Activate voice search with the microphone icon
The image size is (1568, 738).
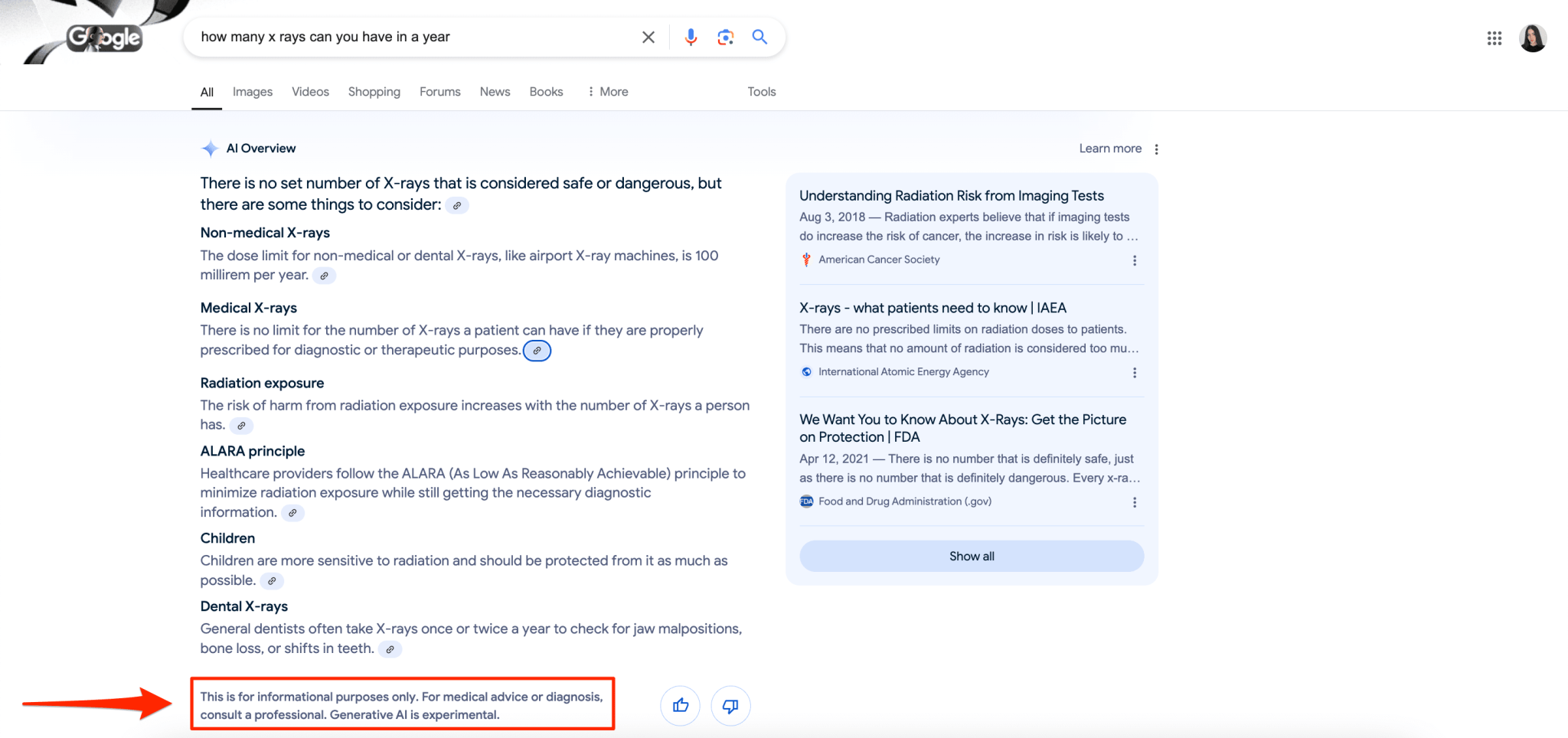(x=691, y=37)
